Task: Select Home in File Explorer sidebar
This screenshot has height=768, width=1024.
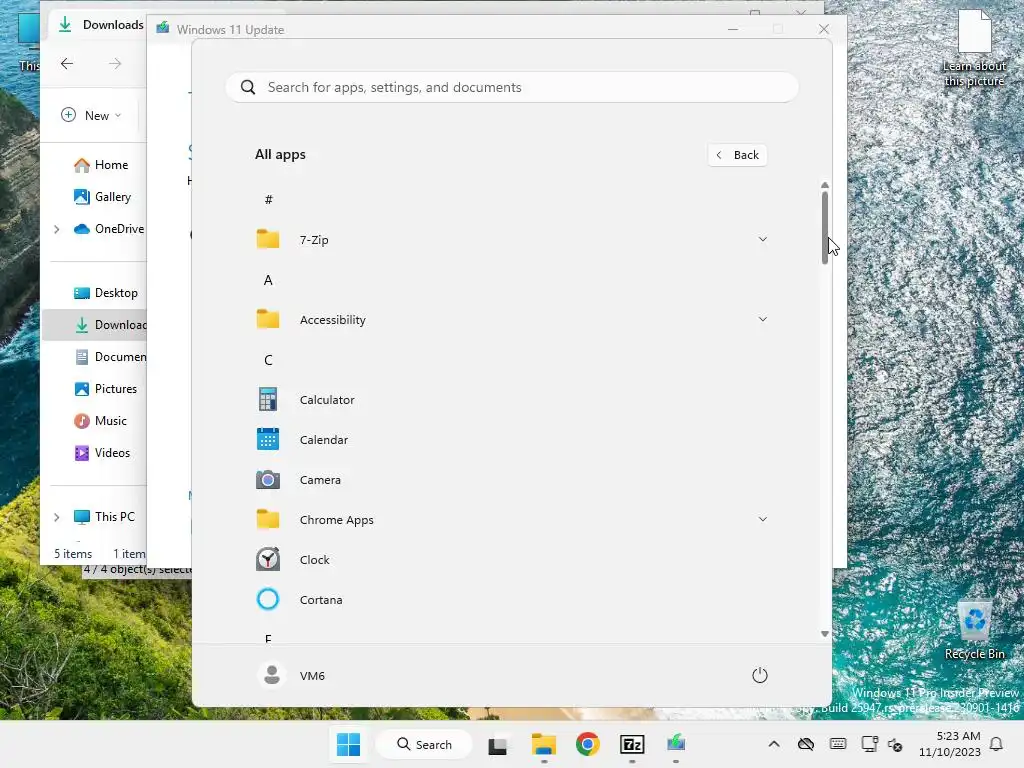Action: [x=101, y=165]
